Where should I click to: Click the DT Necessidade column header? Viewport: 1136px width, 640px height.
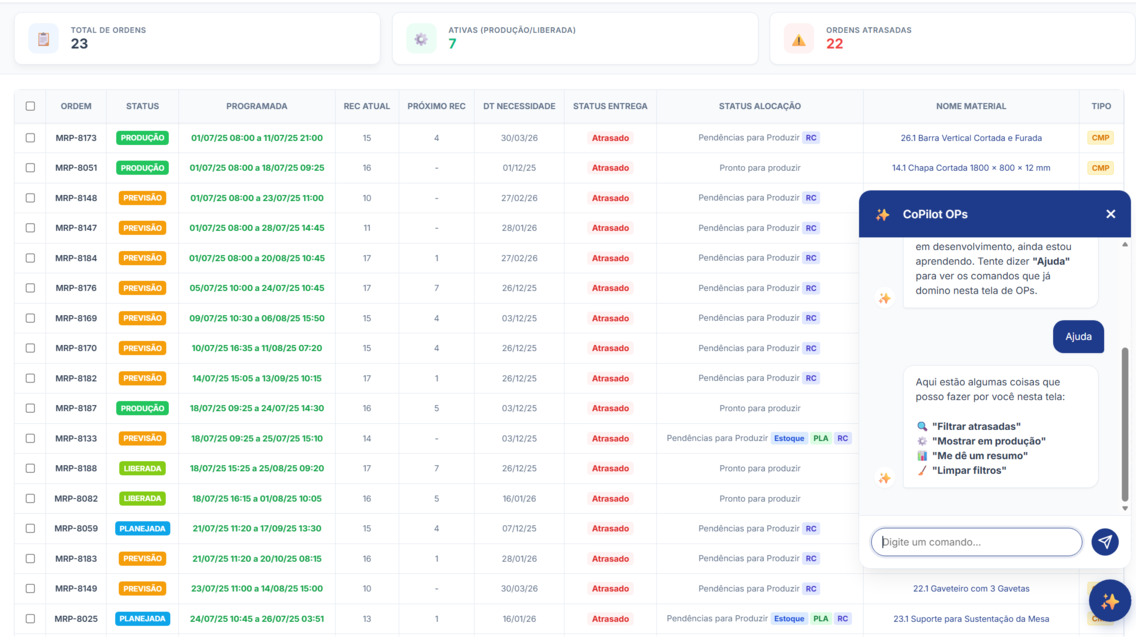click(x=518, y=106)
